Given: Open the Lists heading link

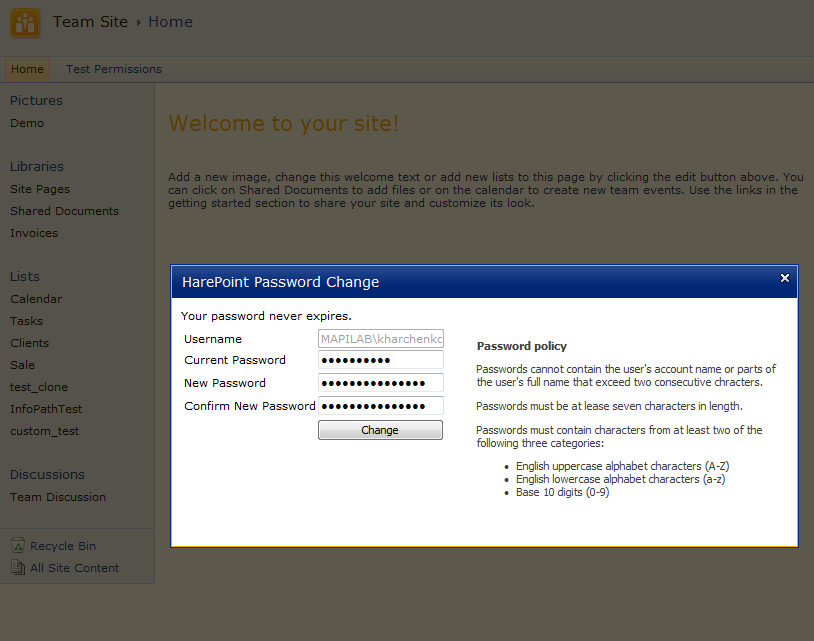Looking at the screenshot, I should [25, 277].
